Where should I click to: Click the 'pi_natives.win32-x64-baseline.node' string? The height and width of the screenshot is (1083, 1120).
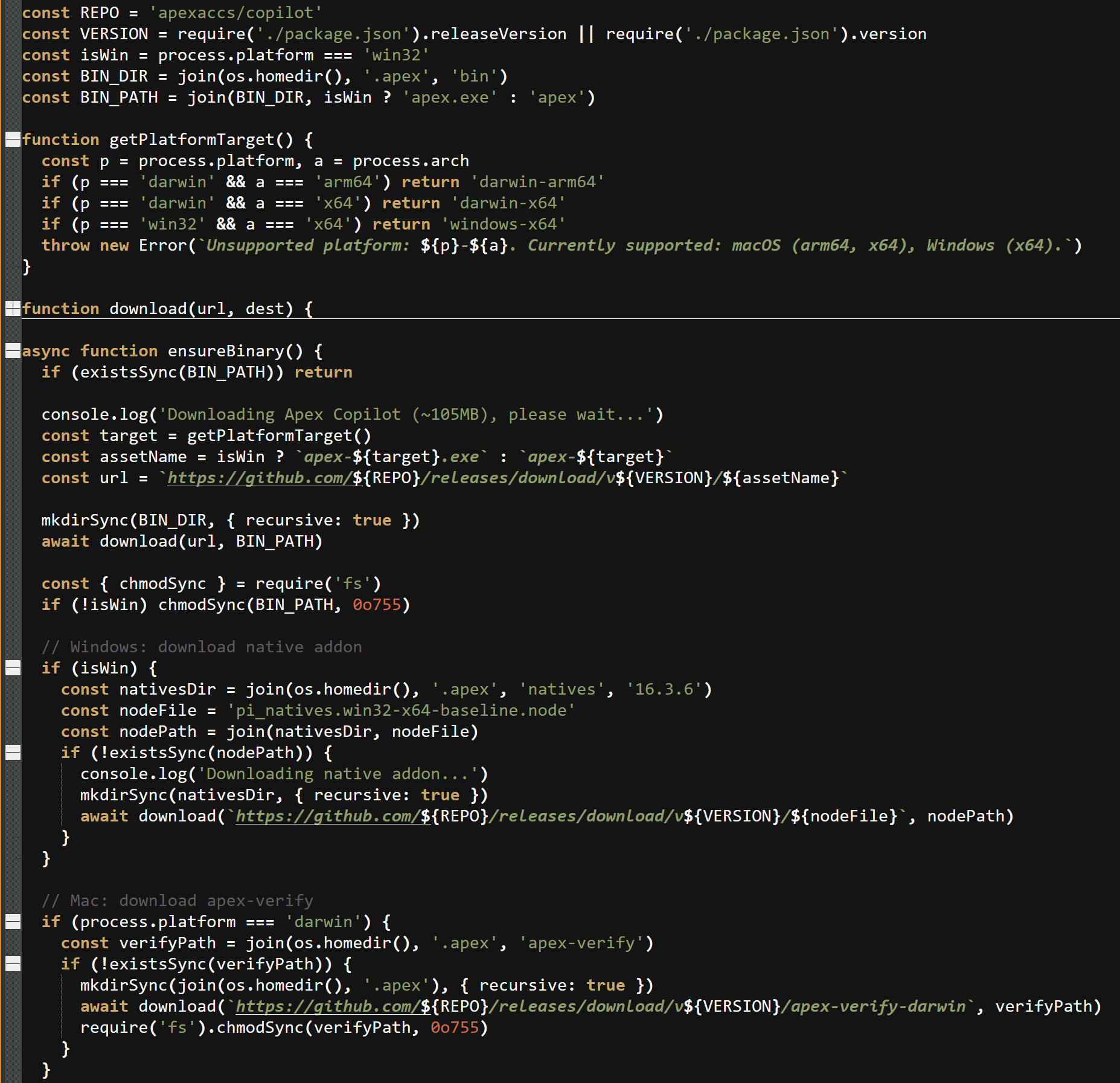401,710
